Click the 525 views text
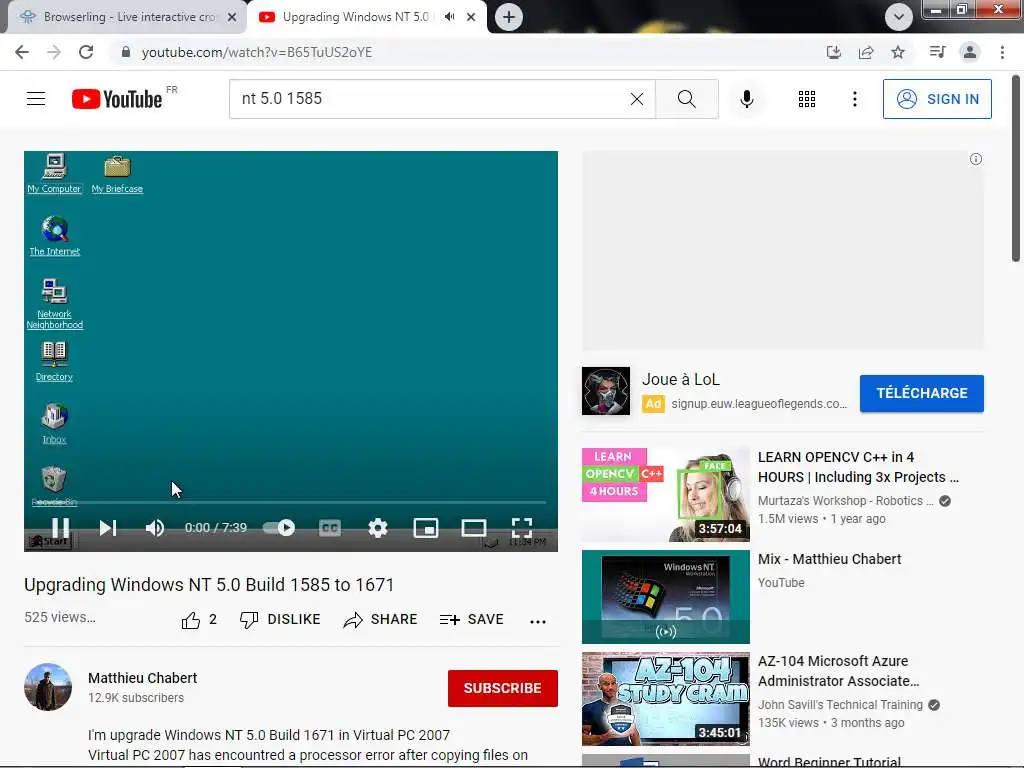1024x768 pixels. (59, 617)
